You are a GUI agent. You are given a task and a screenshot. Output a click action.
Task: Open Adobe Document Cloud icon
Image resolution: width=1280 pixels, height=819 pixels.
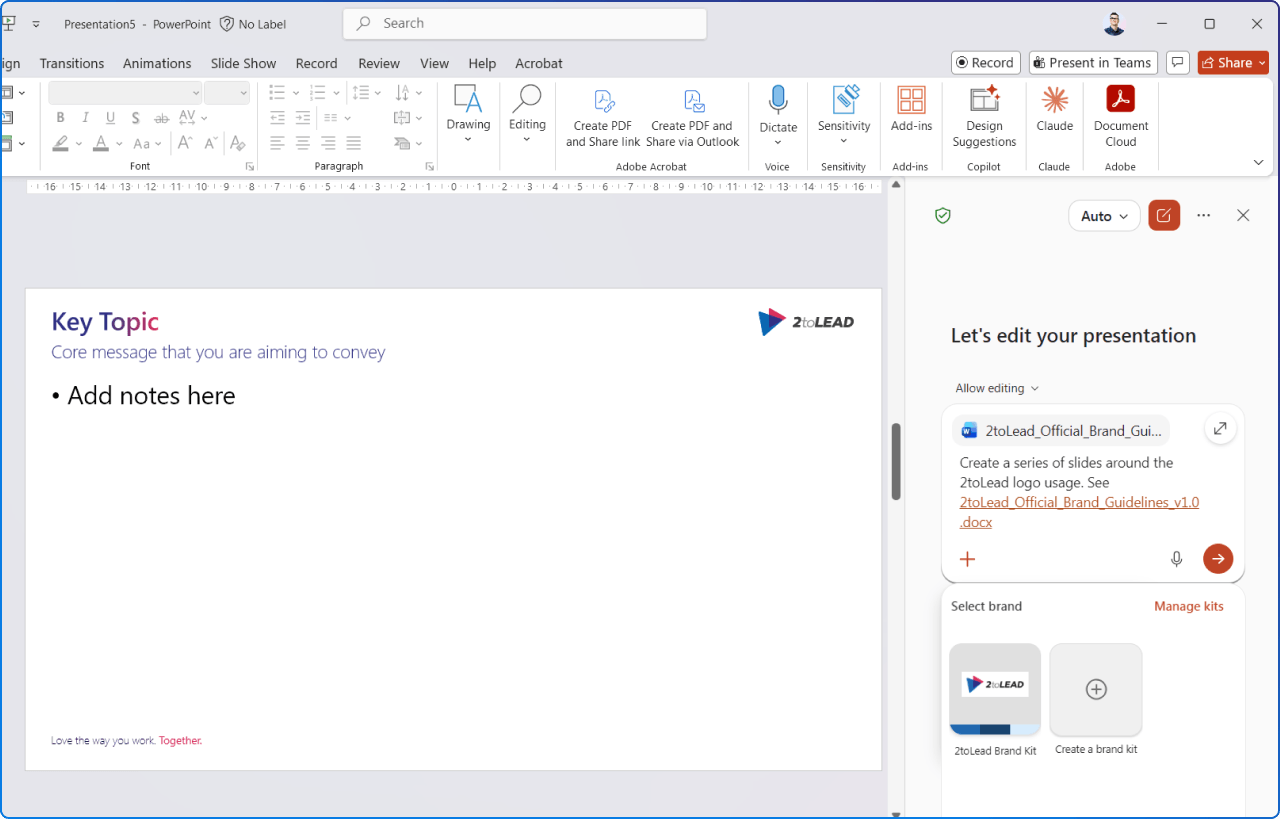pyautogui.click(x=1121, y=117)
